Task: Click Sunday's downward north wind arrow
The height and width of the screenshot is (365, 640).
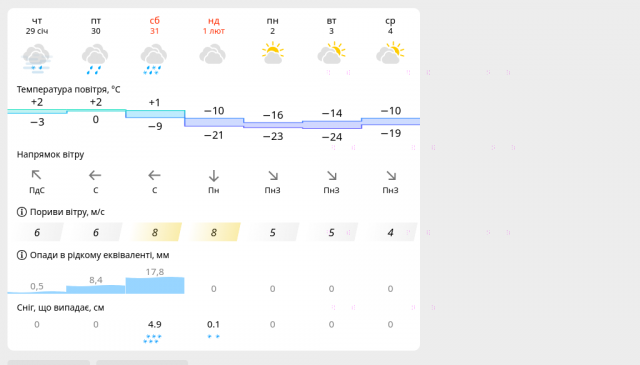Action: pos(213,176)
